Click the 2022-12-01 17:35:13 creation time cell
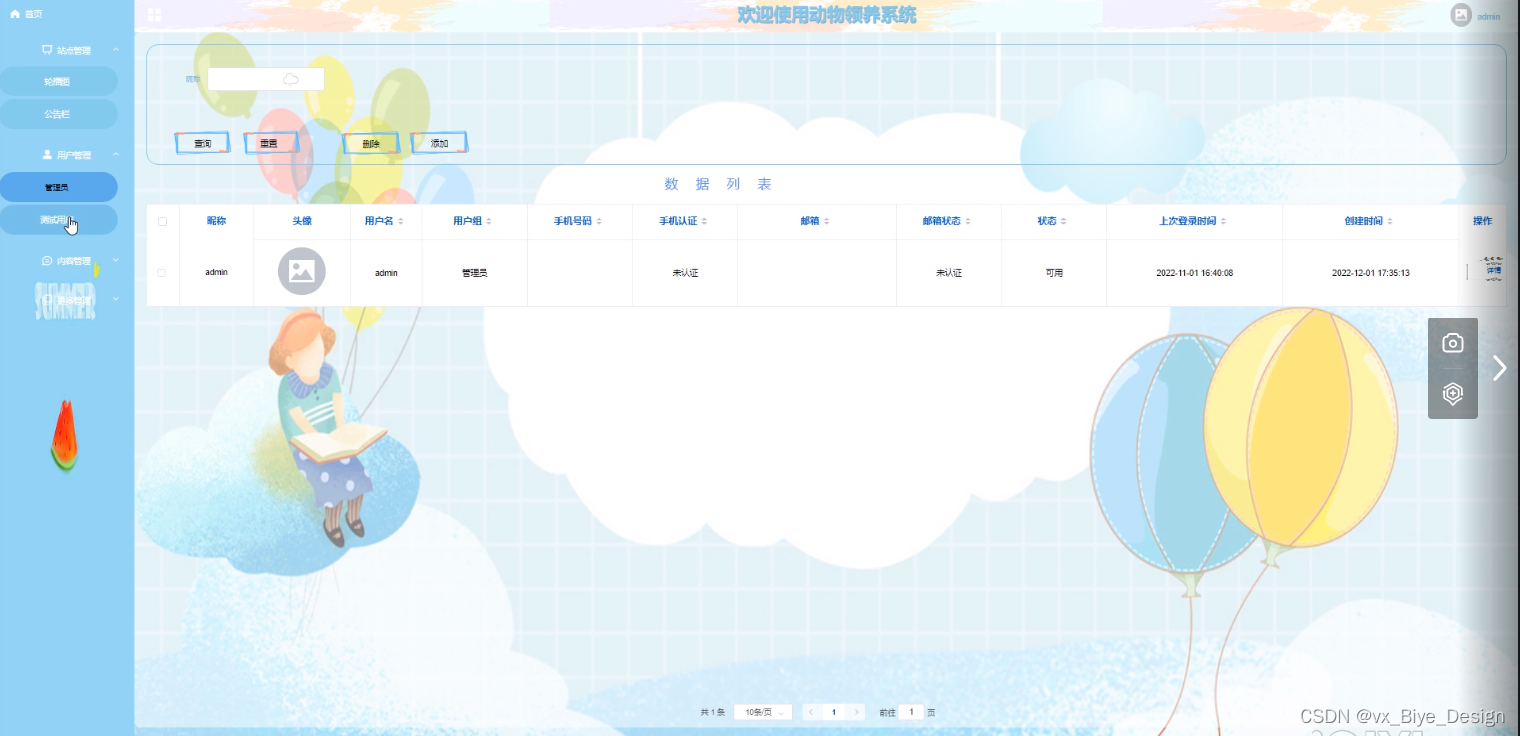 pyautogui.click(x=1370, y=272)
